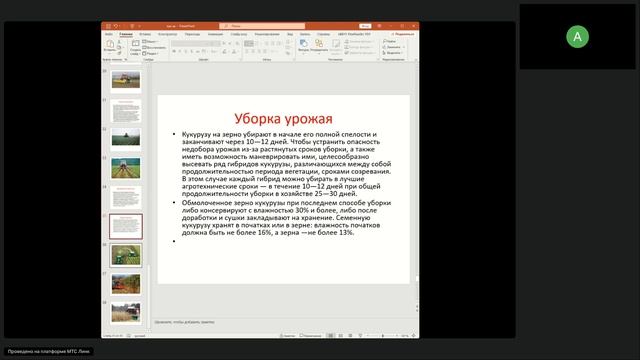The width and height of the screenshot is (640, 360).
Task: Open the Shape Effects (Эффекты фигуры) dropdown
Action: (360, 53)
